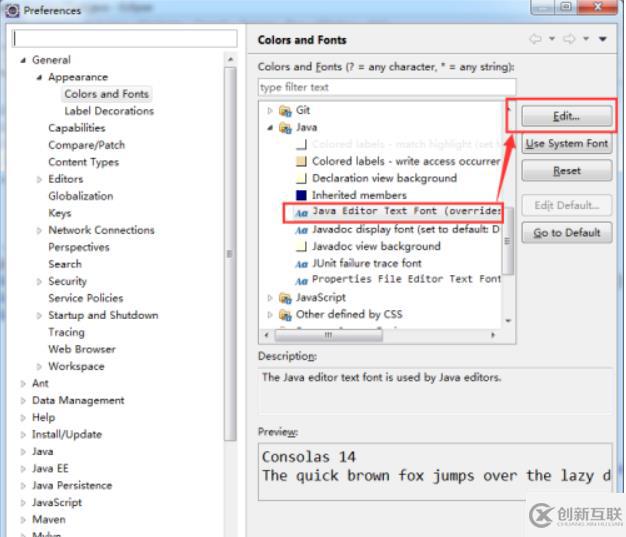
Task: Click the font list vertical scrollbar thumb
Action: (x=507, y=241)
